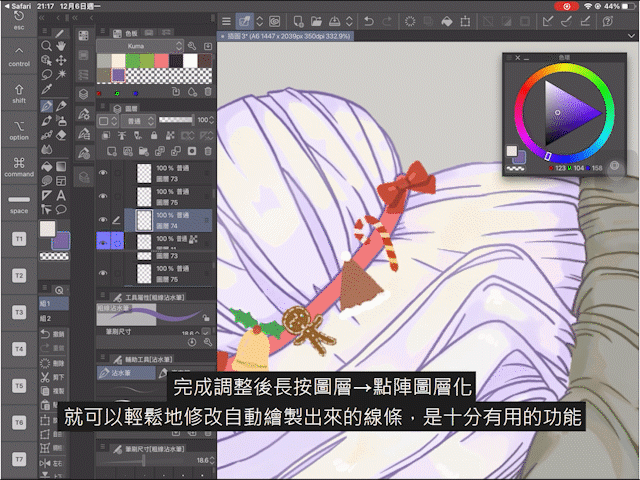The width and height of the screenshot is (640, 480).
Task: Select the Pencil tool
Action: 61,106
